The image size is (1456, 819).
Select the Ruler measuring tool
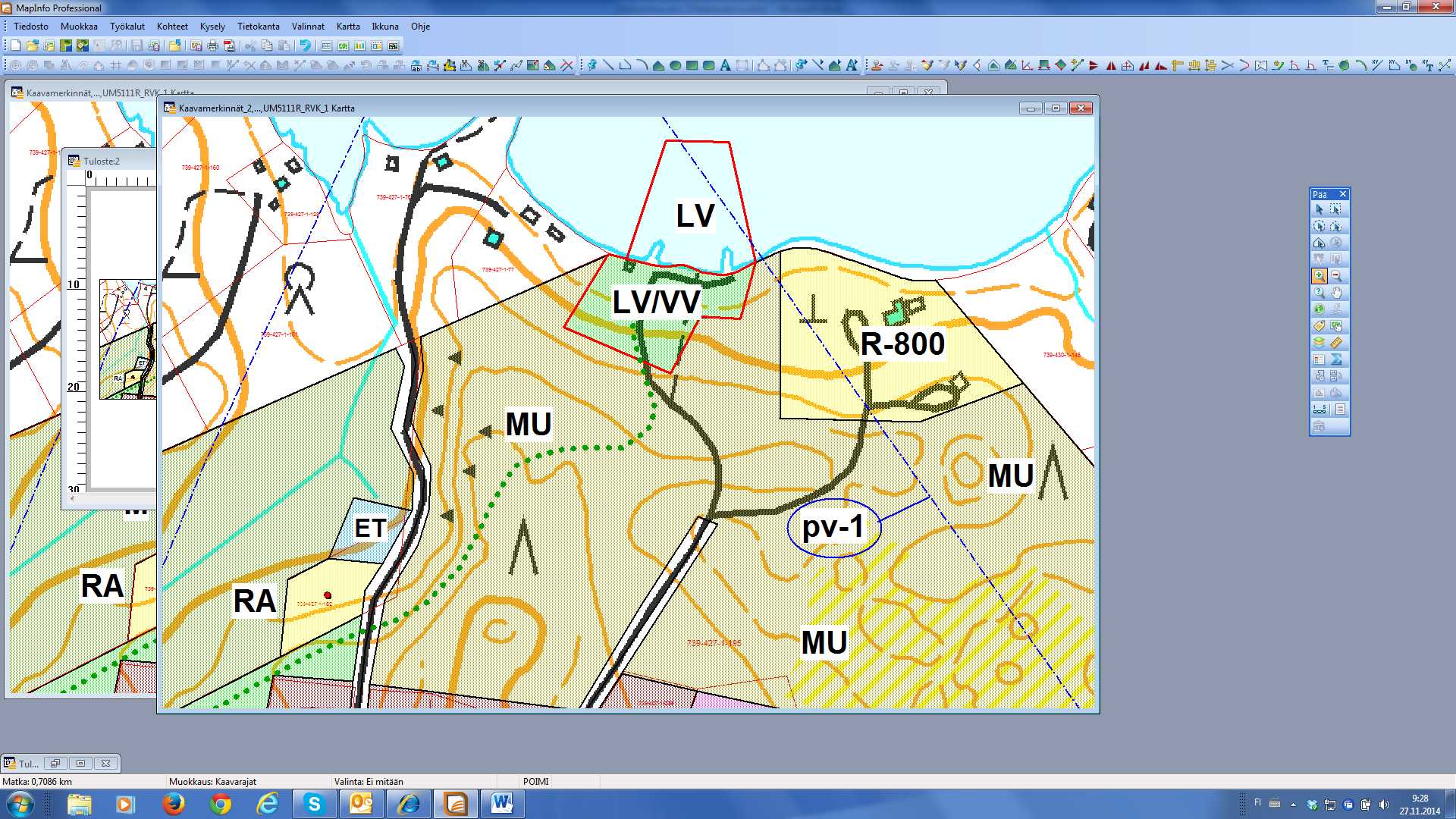pyautogui.click(x=1336, y=343)
